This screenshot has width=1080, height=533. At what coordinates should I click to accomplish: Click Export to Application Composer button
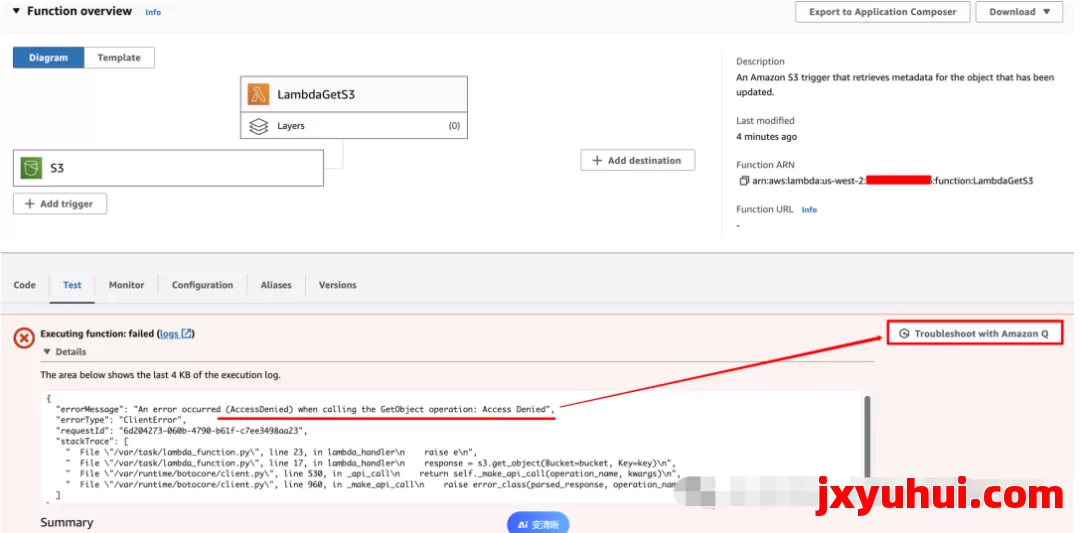882,12
